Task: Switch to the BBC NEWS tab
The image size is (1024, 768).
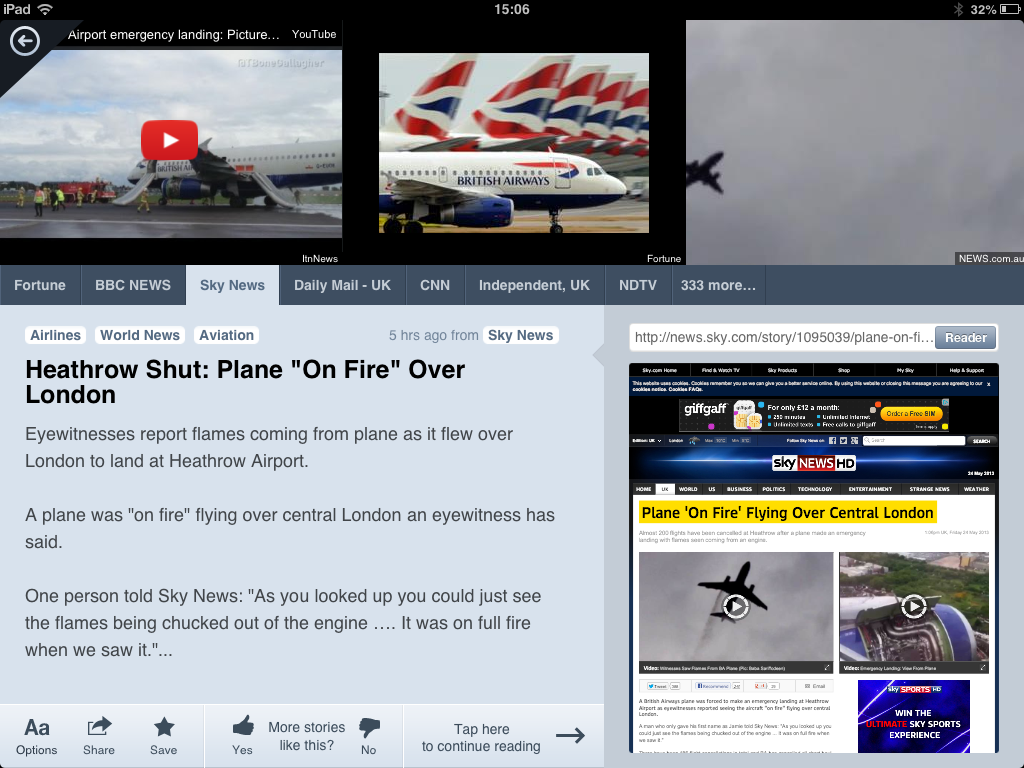Action: pos(133,285)
